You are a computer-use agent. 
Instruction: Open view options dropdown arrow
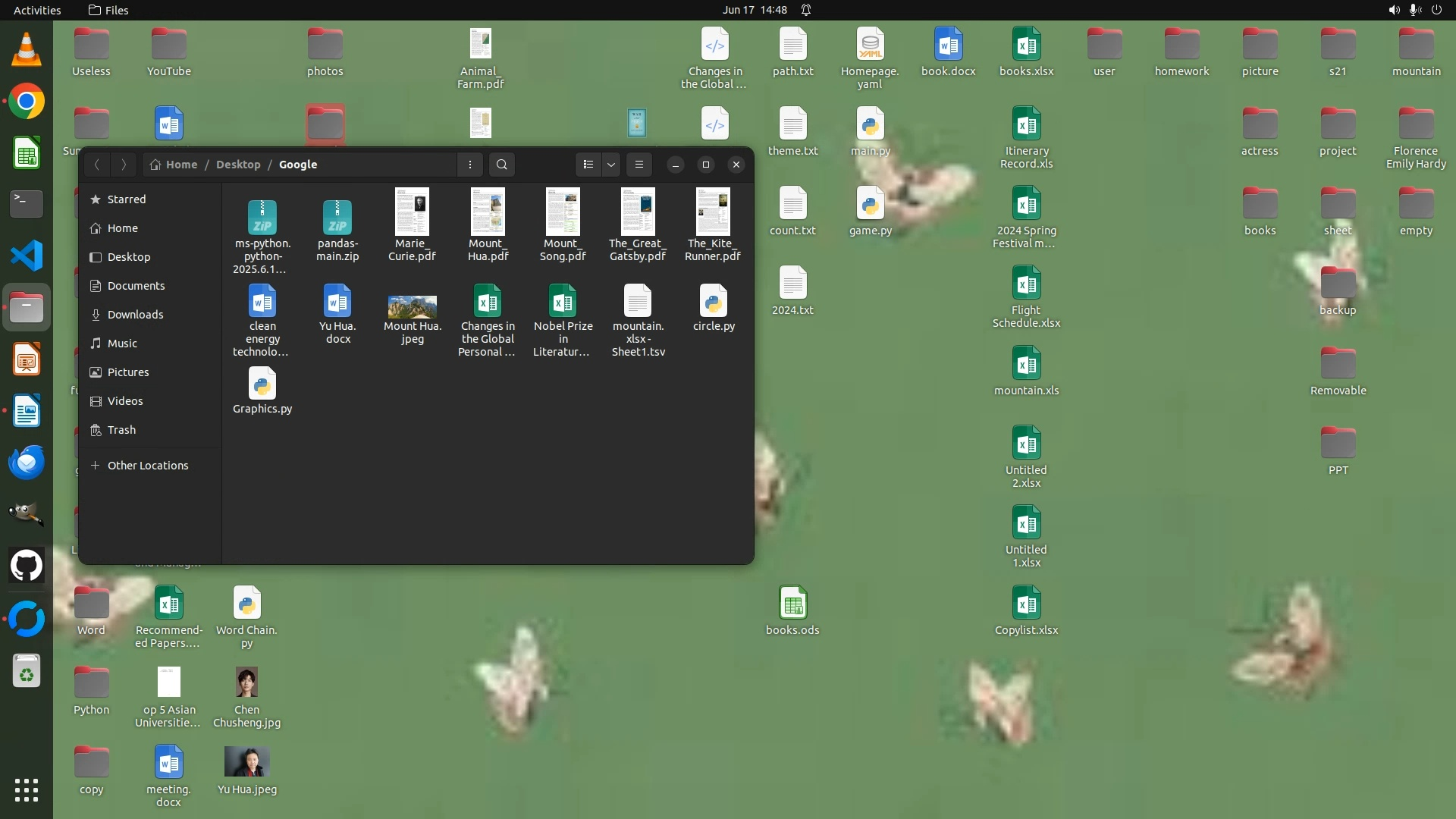611,165
